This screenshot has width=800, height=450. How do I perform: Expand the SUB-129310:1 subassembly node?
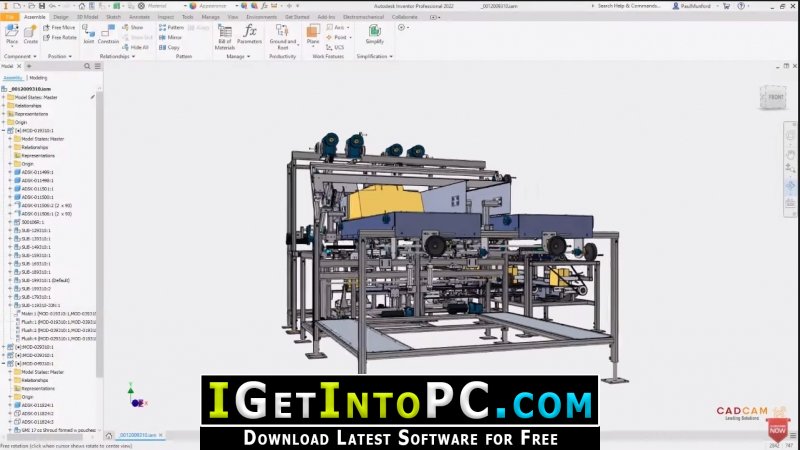pyautogui.click(x=10, y=230)
